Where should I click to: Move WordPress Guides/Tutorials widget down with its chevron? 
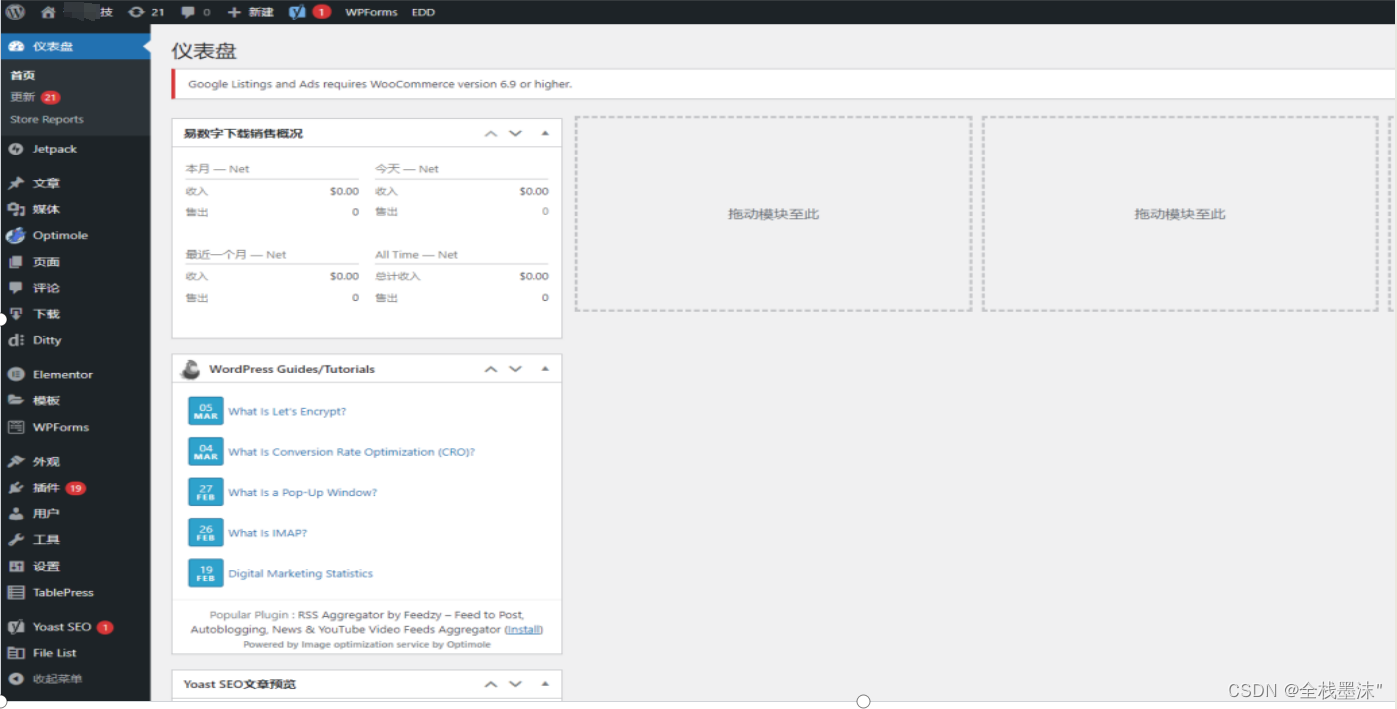[x=515, y=369]
